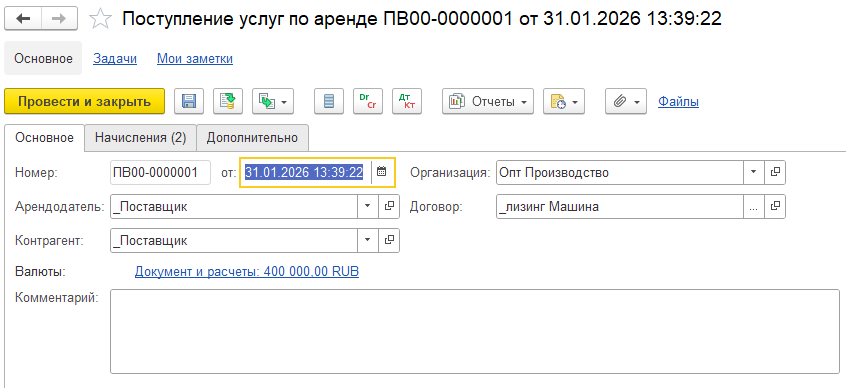This screenshot has width=846, height=388.
Task: Add document to favorites star
Action: tap(100, 20)
